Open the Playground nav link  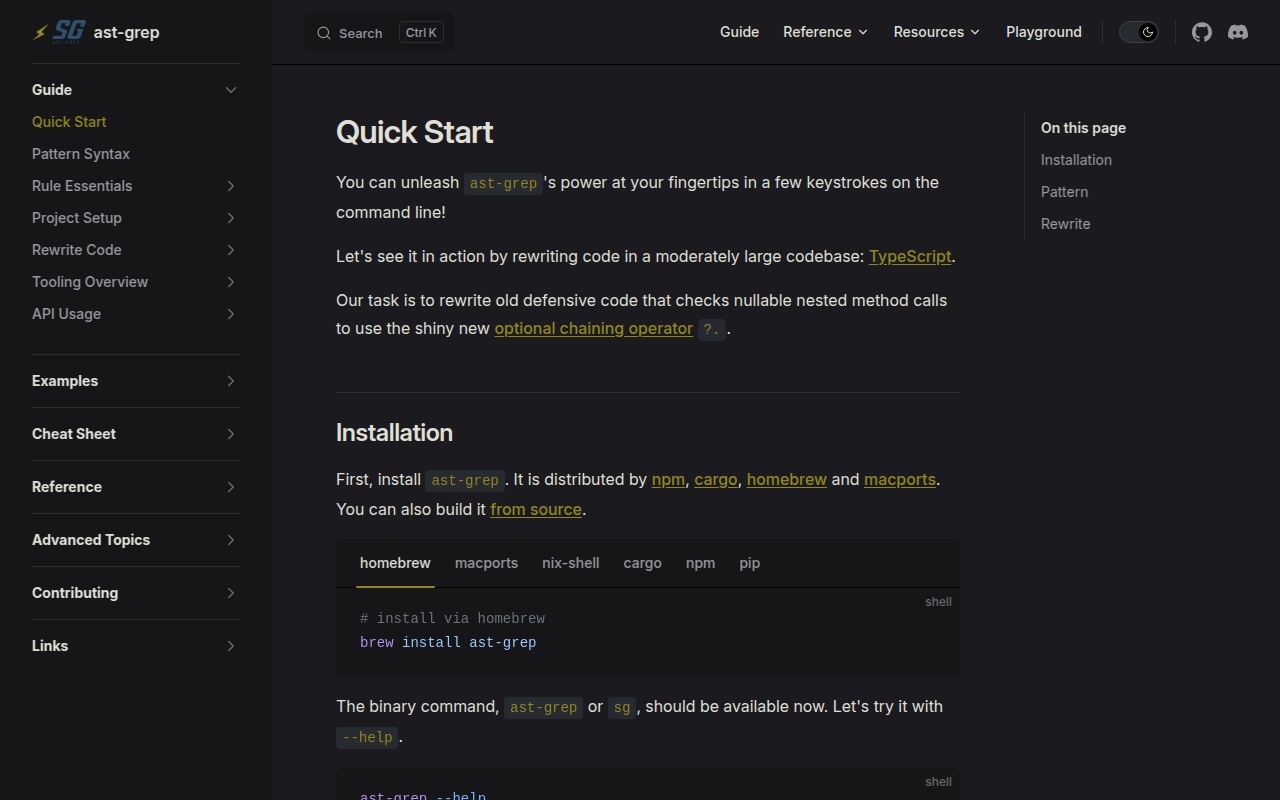point(1044,32)
